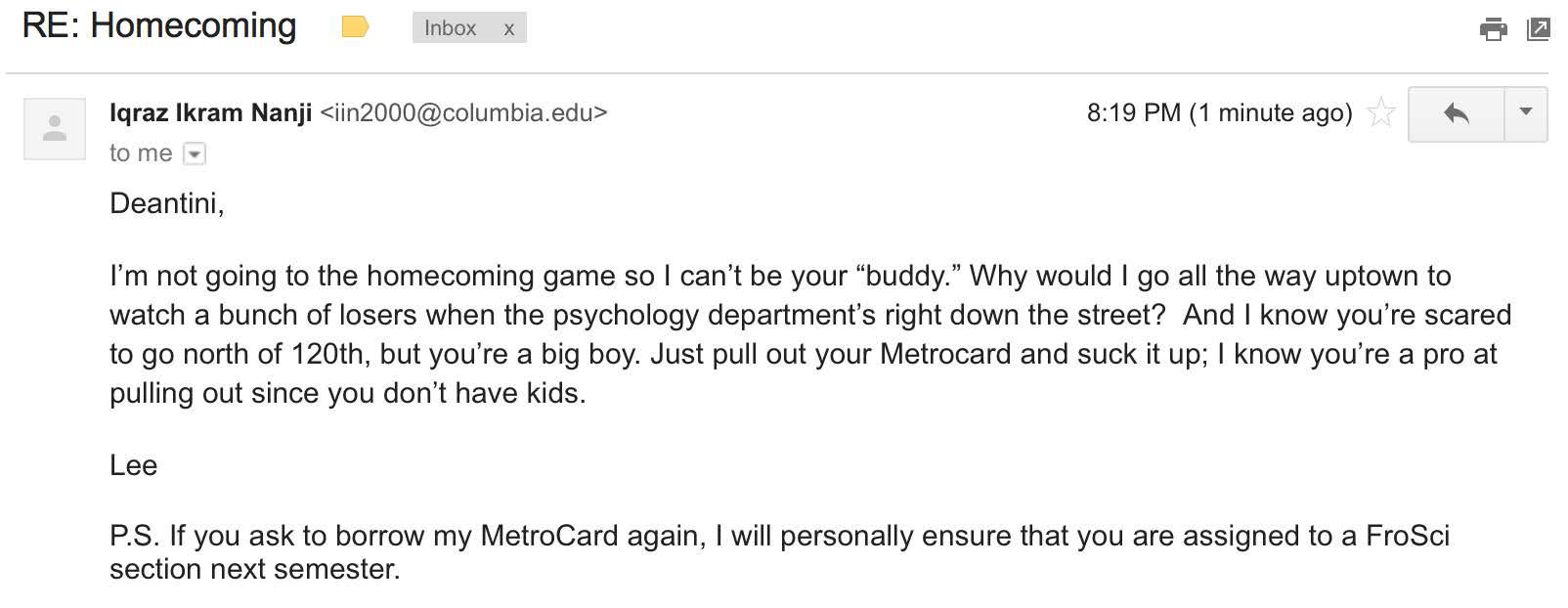Screen dimensions: 1568x608
Task: Show details arrow next to "to me"
Action: [195, 153]
